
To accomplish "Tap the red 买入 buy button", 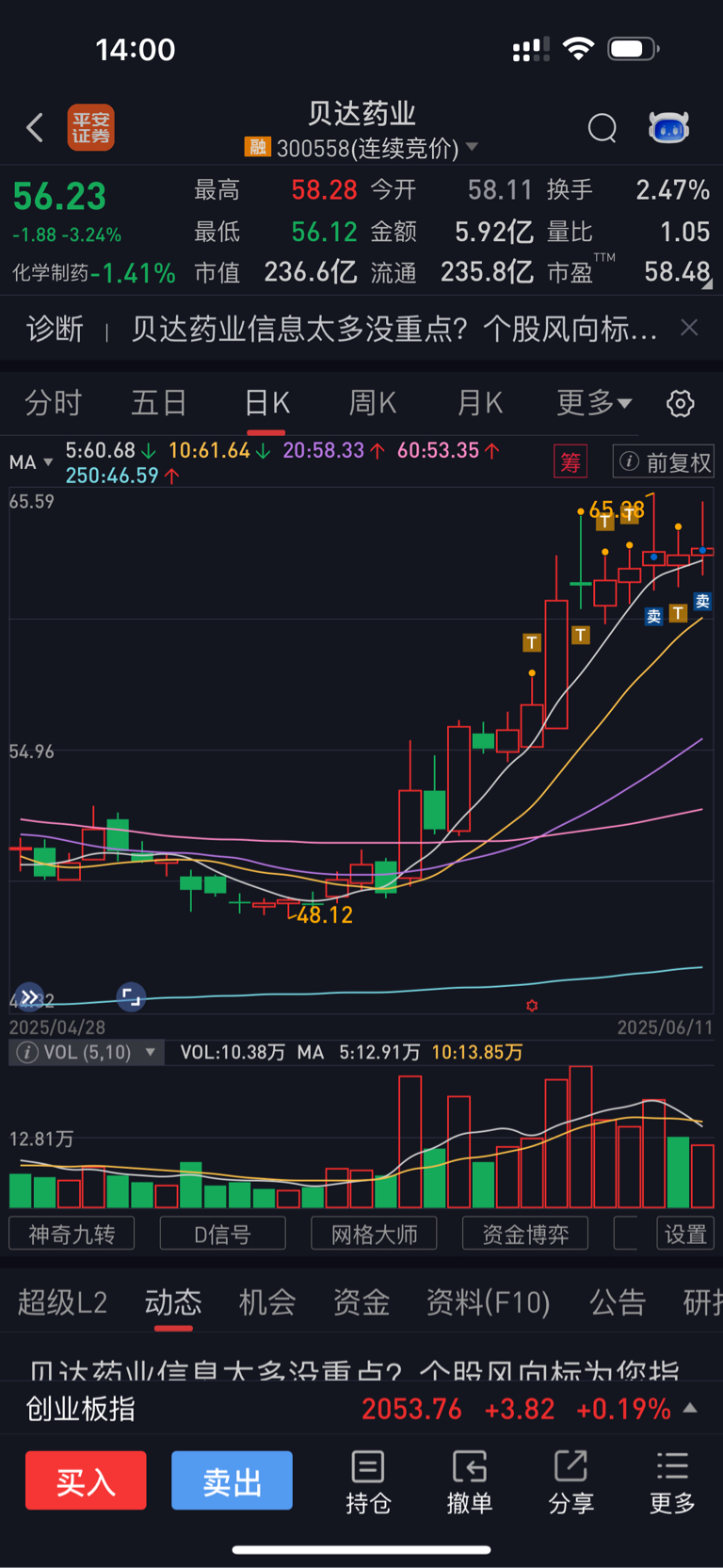I will [86, 1481].
